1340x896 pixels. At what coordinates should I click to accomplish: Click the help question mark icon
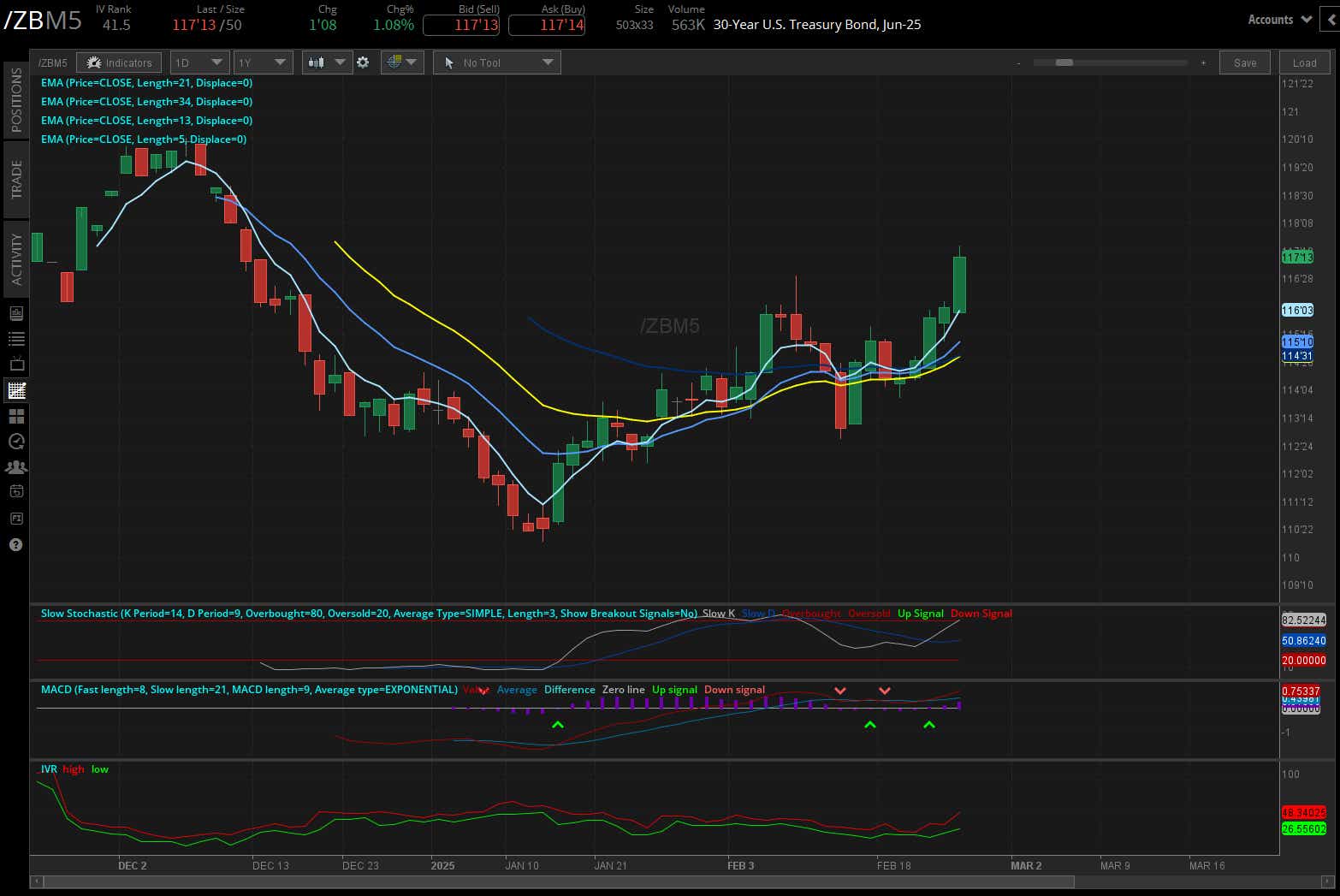point(15,545)
